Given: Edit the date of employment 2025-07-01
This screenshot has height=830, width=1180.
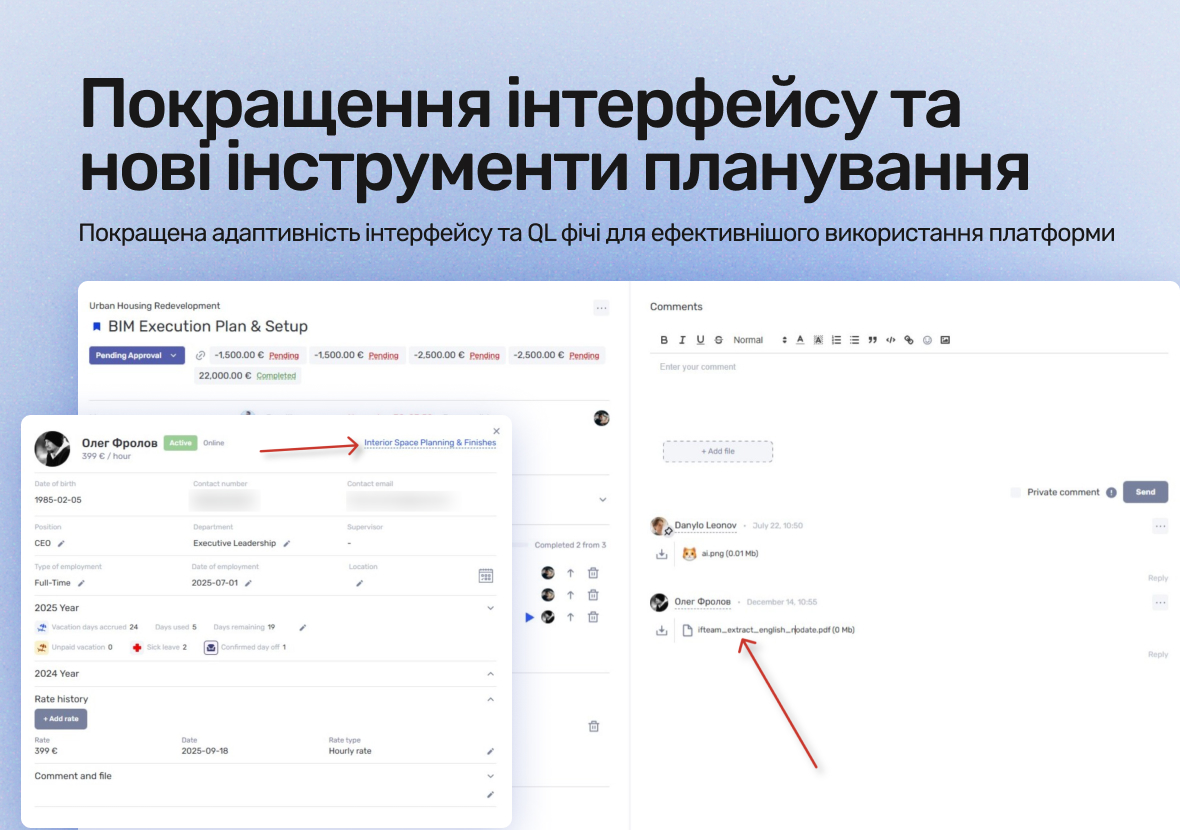Looking at the screenshot, I should [x=248, y=583].
